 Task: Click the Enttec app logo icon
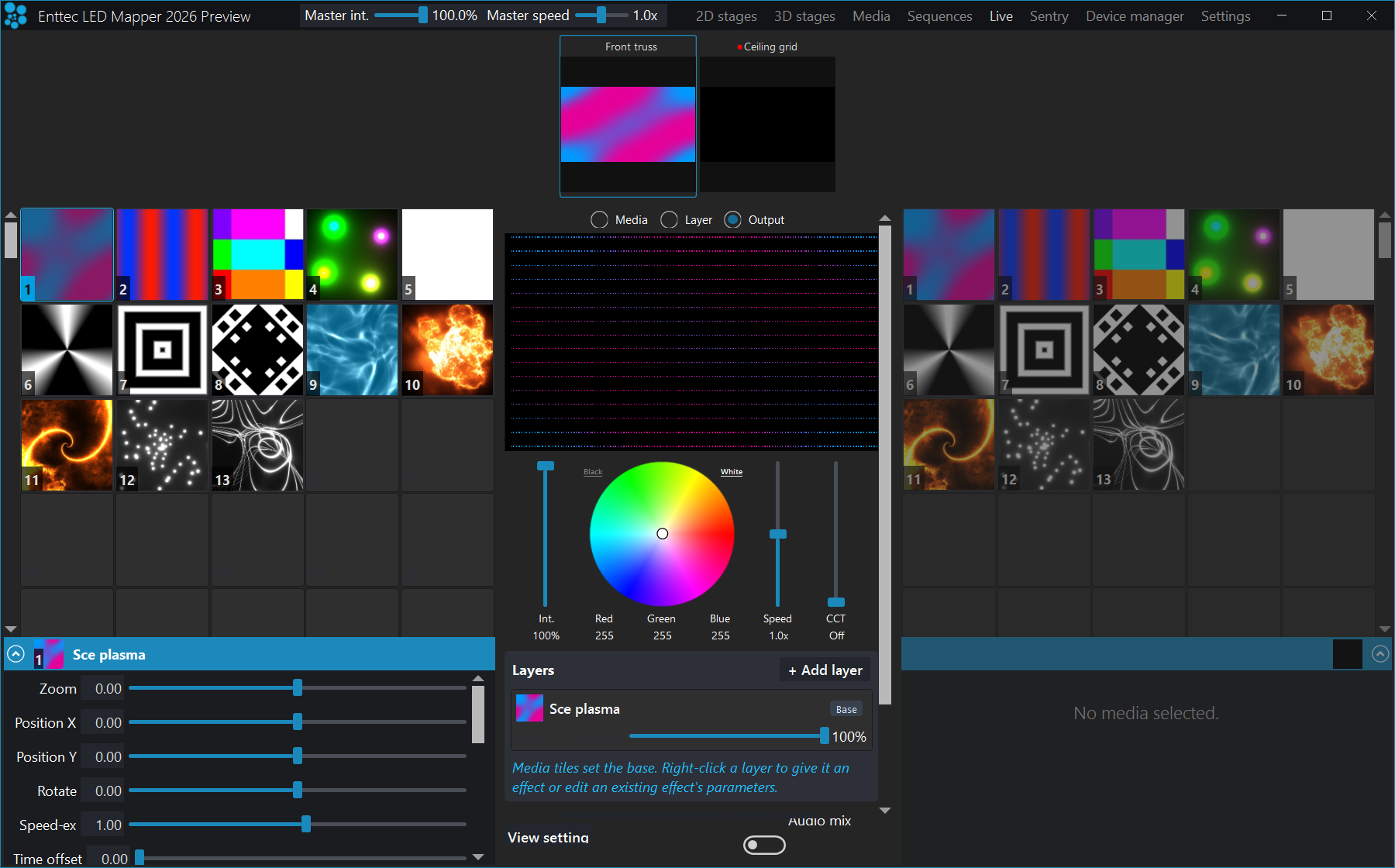pos(15,15)
